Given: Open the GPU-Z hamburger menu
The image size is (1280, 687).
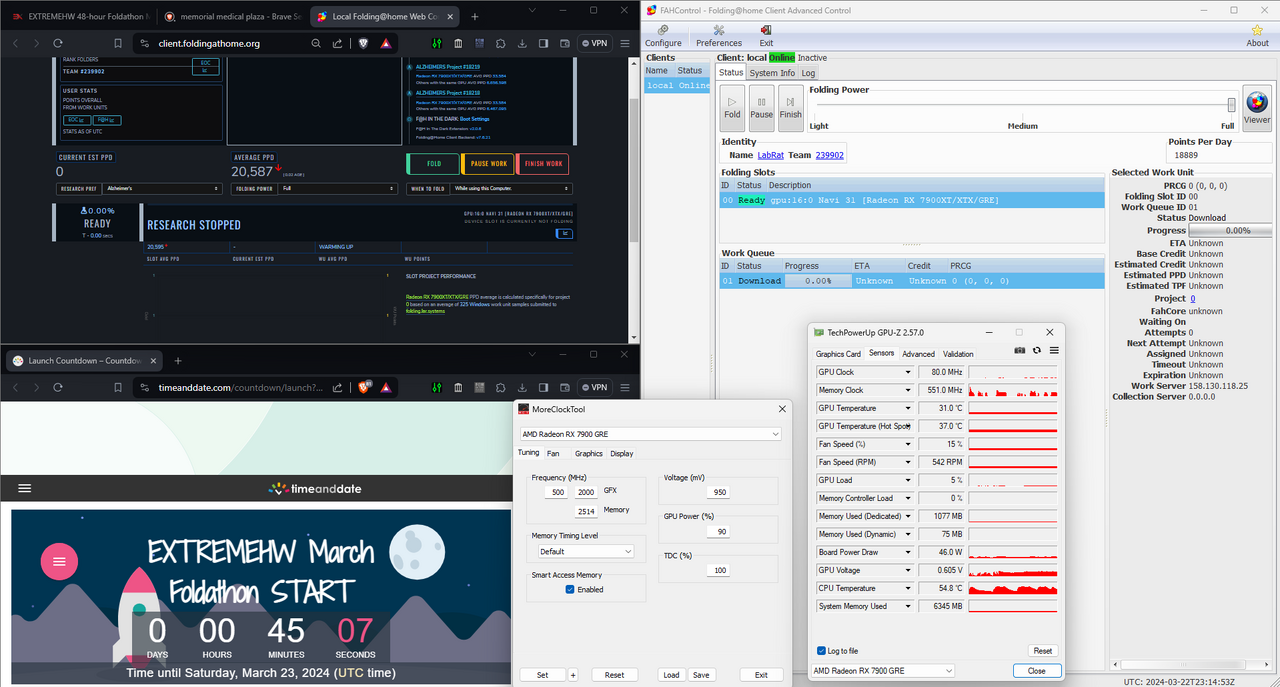Looking at the screenshot, I should 1054,351.
